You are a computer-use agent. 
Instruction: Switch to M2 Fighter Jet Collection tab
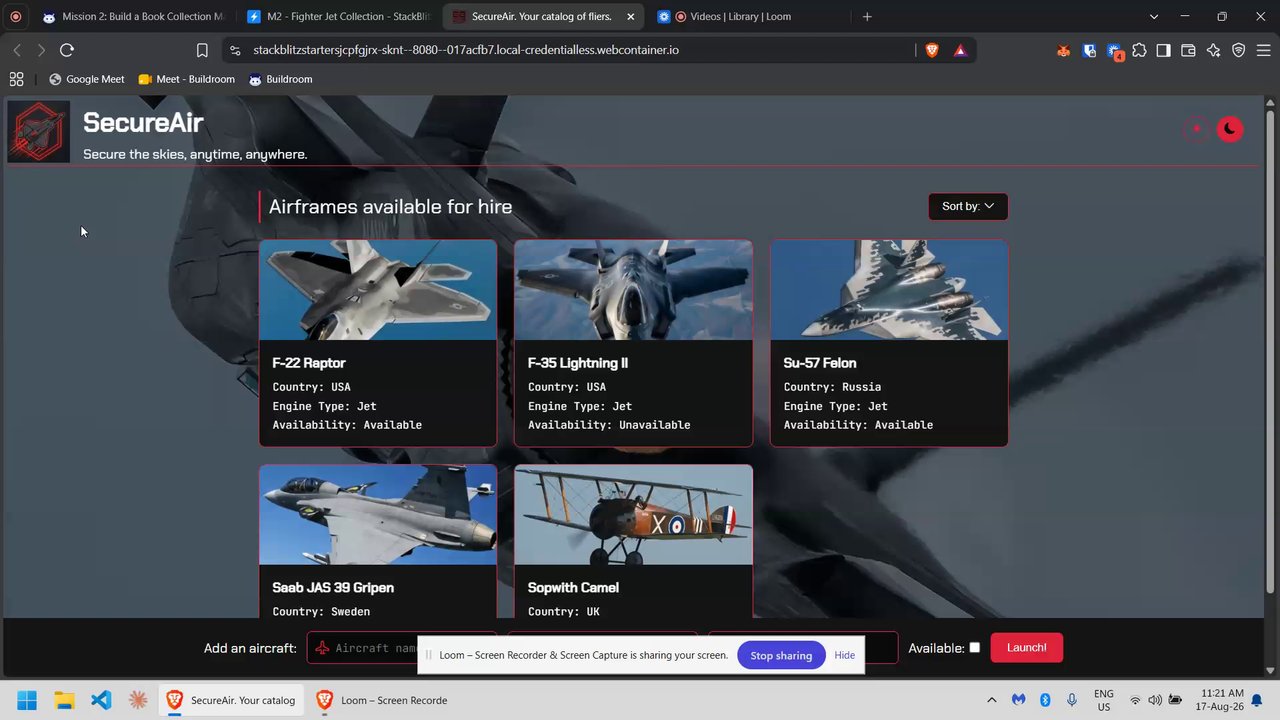coord(338,17)
